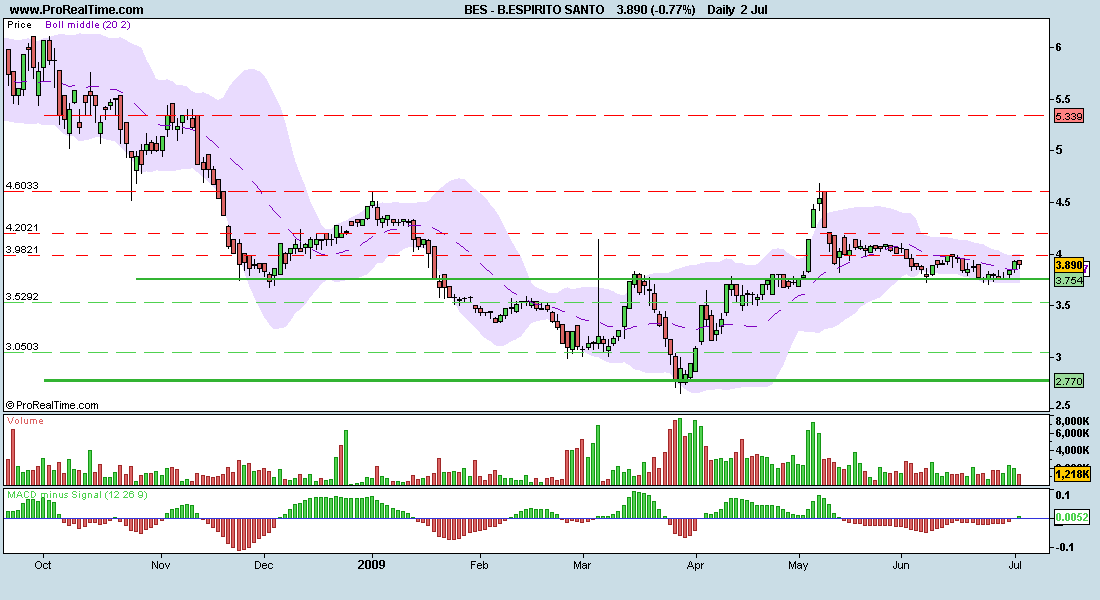The image size is (1100, 600).
Task: Click the -0.1 MACD-axis label
Action: pyautogui.click(x=1064, y=547)
